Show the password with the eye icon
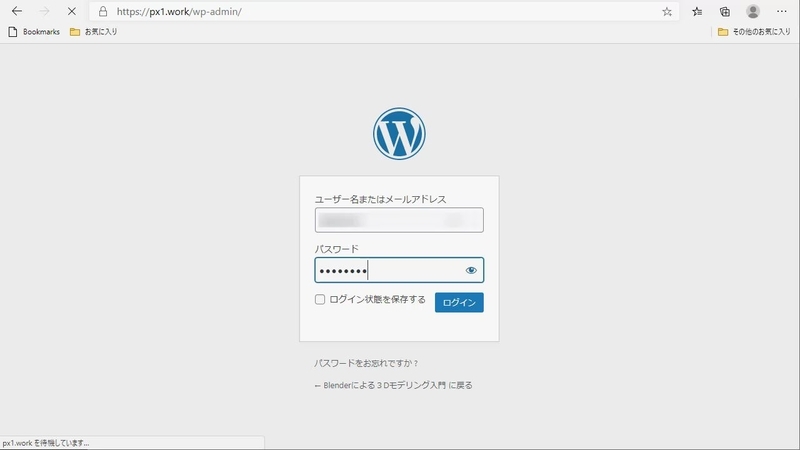The image size is (800, 450). point(471,270)
